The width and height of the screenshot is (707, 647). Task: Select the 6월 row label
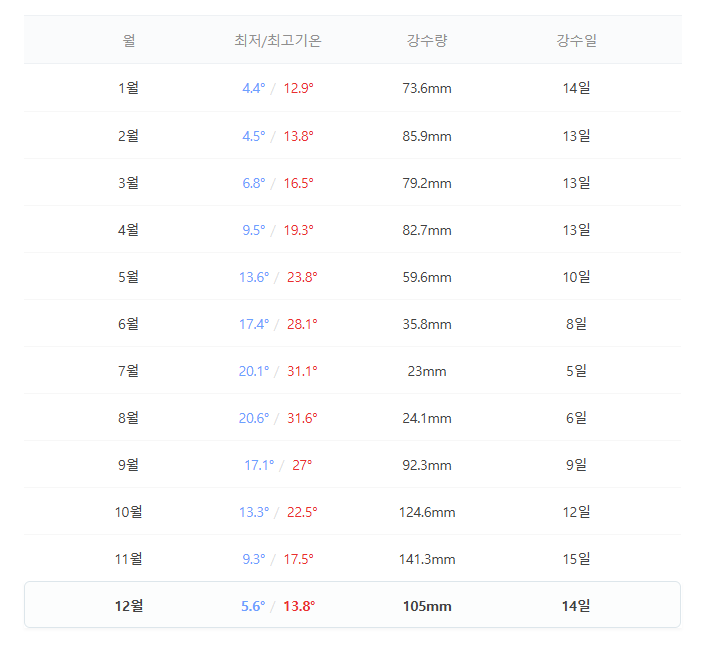(x=129, y=324)
